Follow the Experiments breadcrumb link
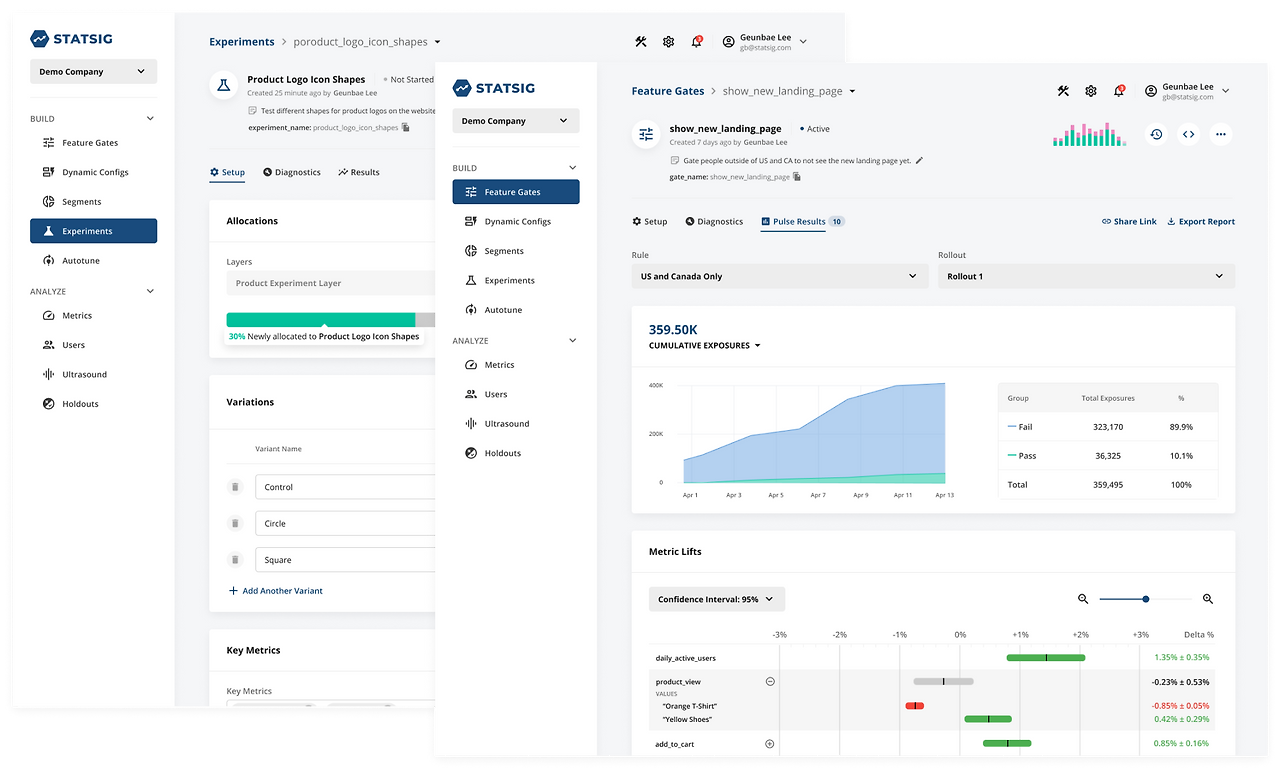 242,42
